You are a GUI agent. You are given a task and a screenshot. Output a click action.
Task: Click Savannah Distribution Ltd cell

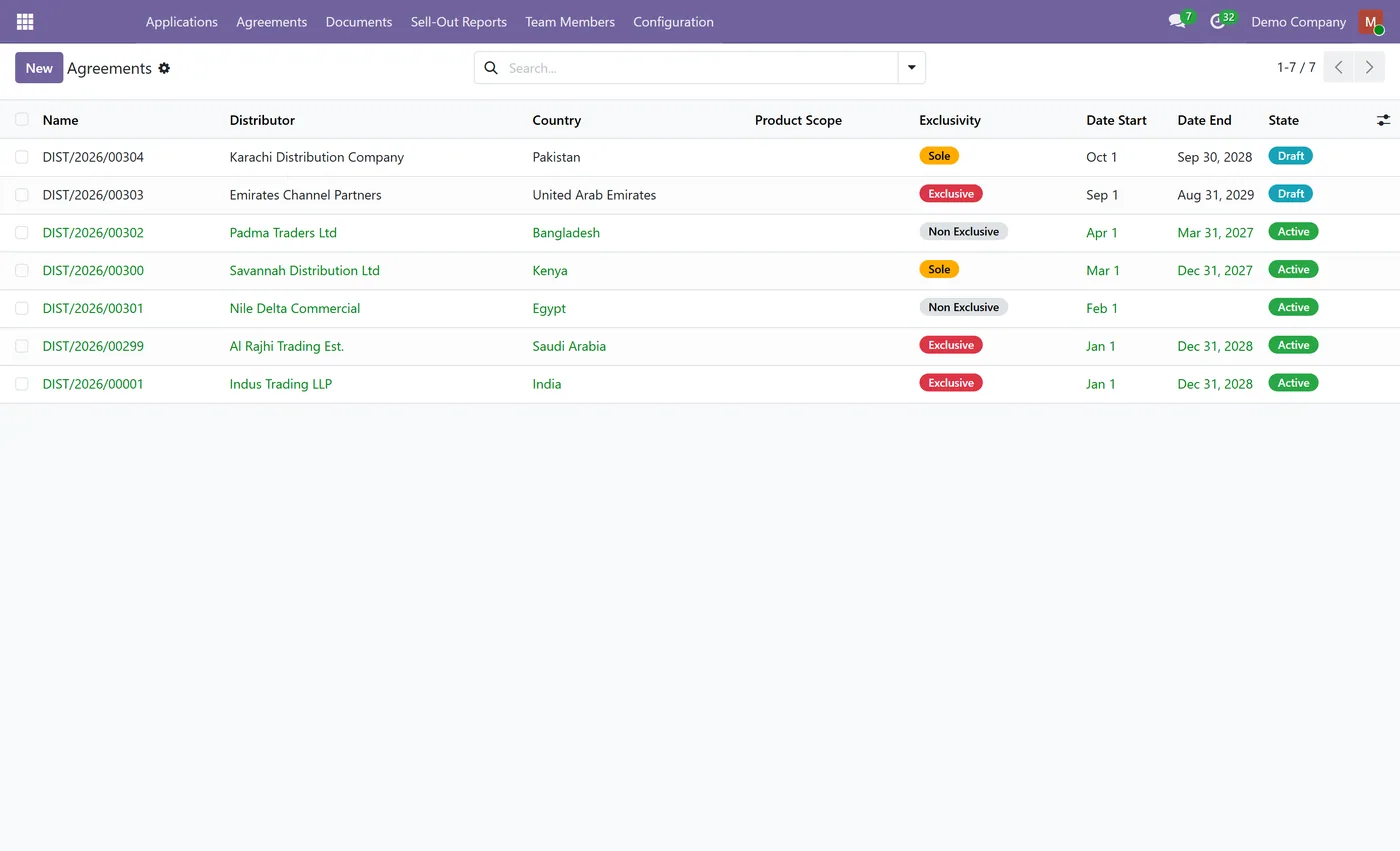(x=304, y=271)
